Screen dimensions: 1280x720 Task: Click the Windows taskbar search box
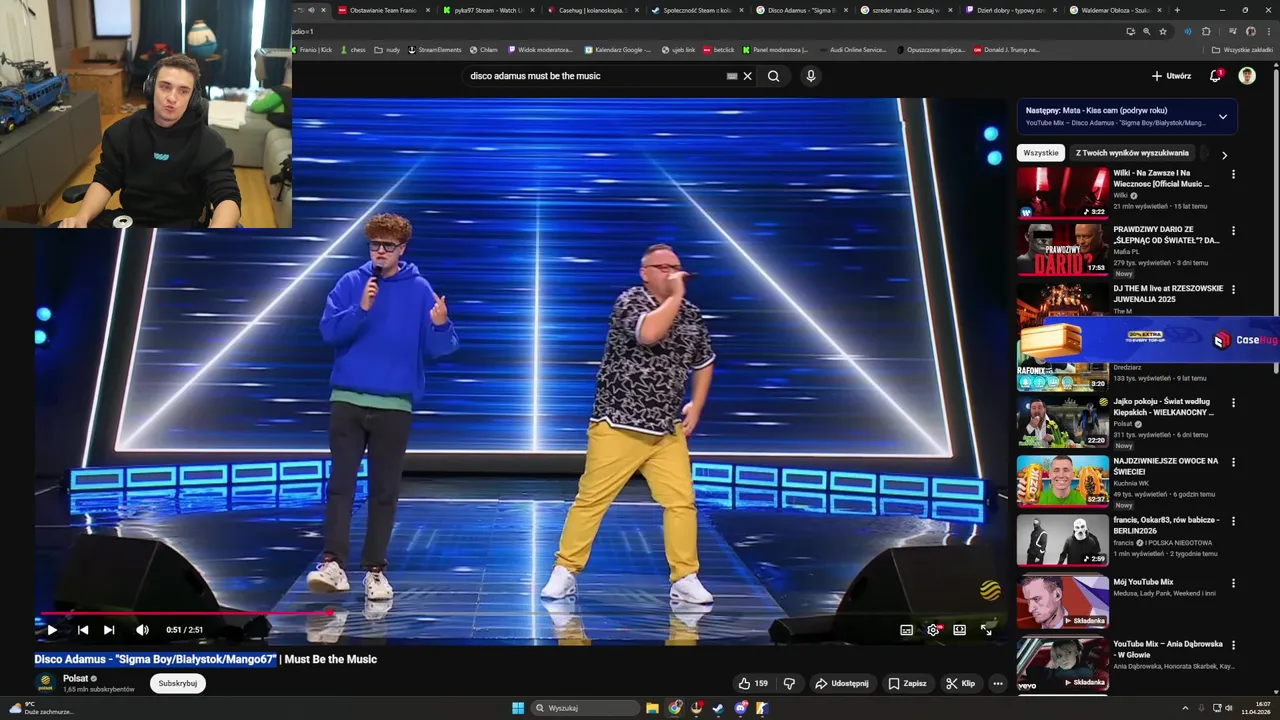[x=585, y=708]
